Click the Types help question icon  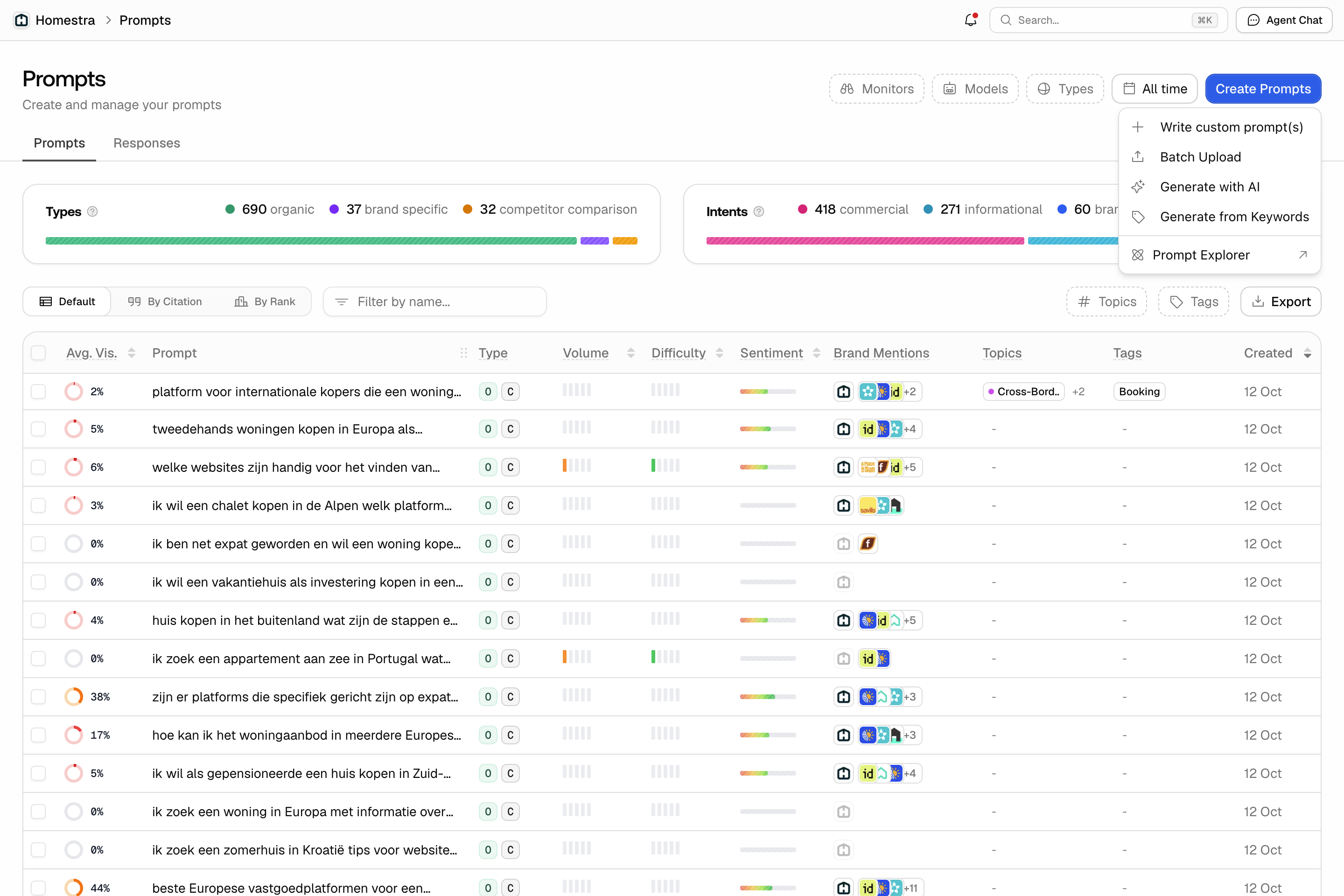point(92,211)
